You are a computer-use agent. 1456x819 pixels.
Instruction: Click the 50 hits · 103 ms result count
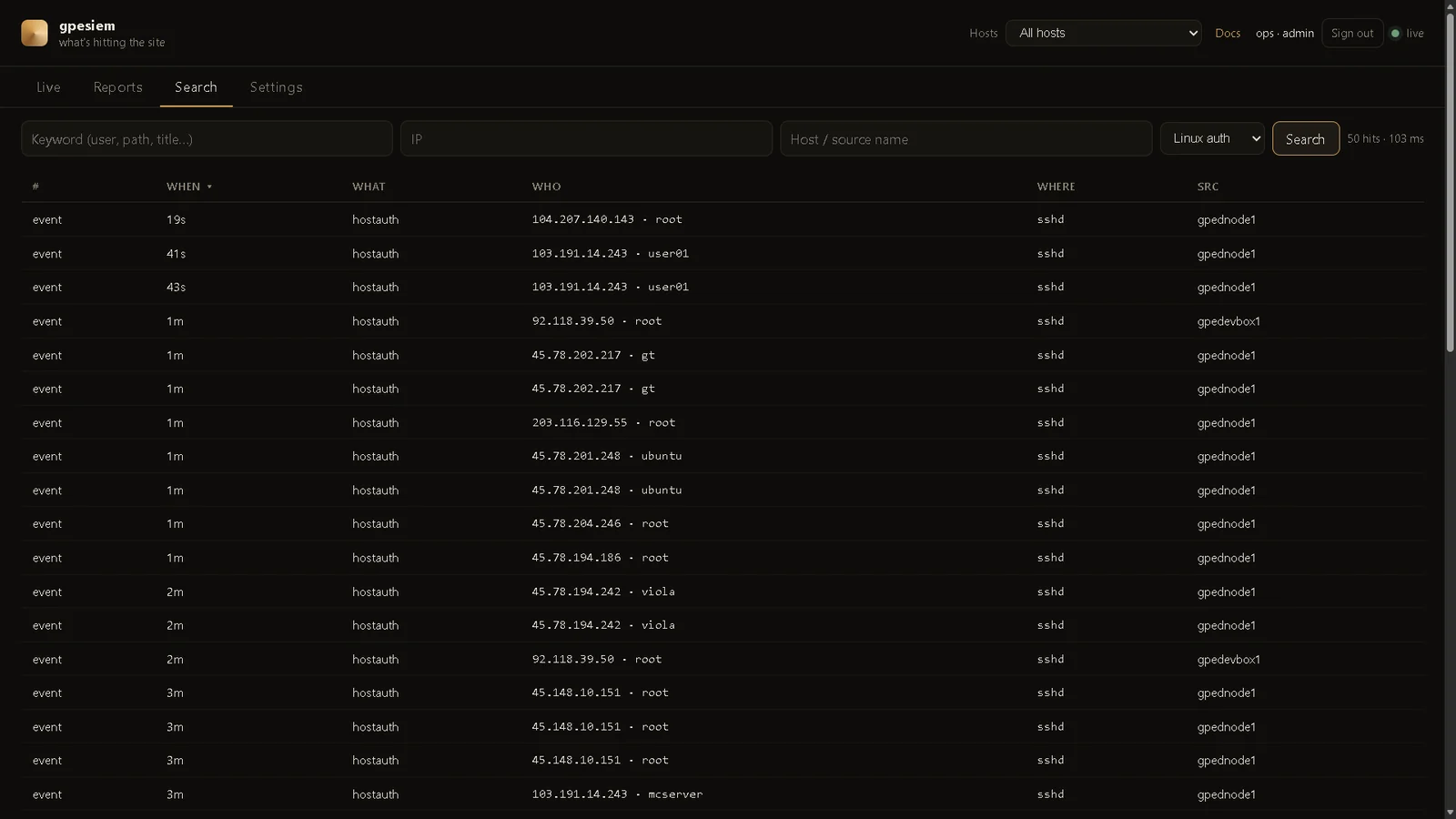tap(1385, 138)
